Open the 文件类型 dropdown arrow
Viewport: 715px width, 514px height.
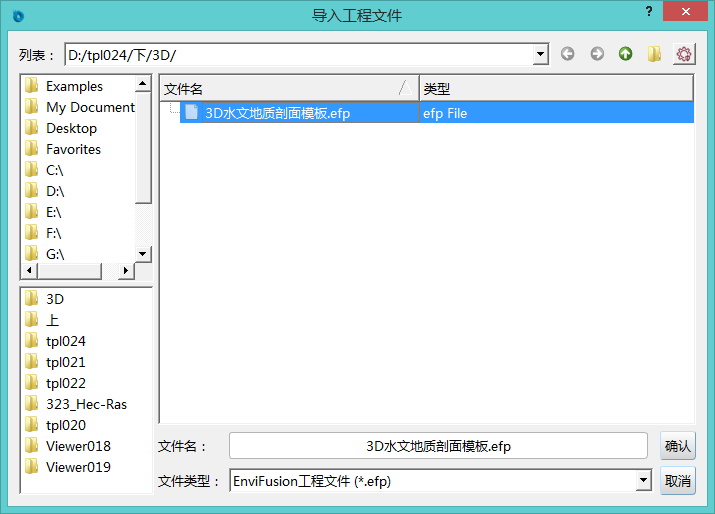[643, 480]
